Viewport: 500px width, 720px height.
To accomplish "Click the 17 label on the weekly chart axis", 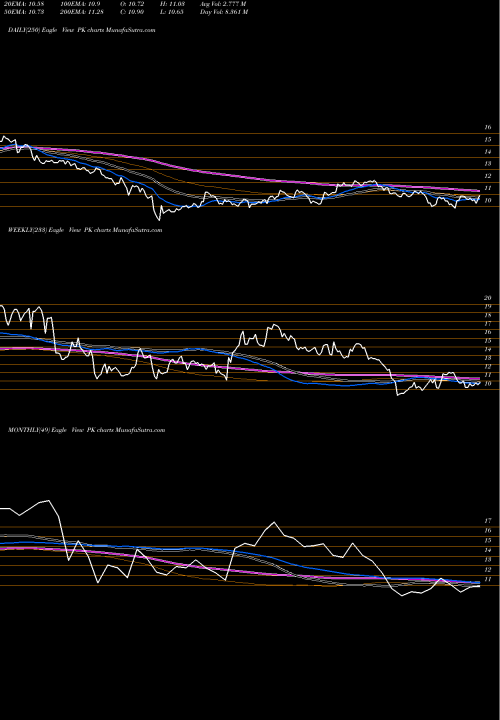I will (x=488, y=324).
